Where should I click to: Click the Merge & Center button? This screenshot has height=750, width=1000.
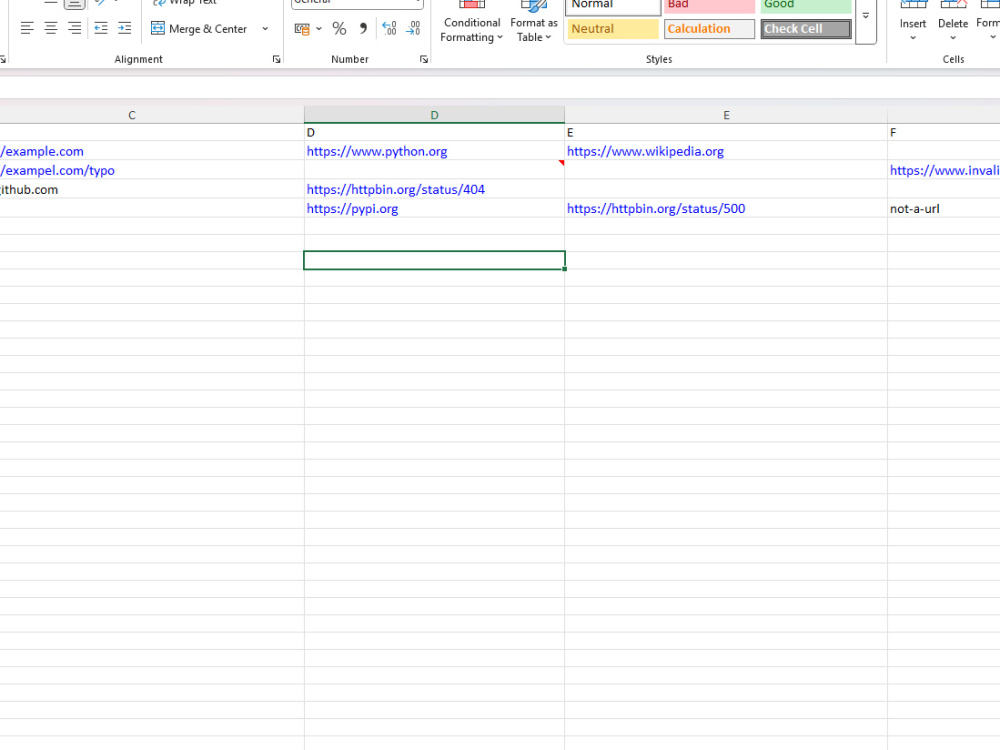click(x=199, y=29)
